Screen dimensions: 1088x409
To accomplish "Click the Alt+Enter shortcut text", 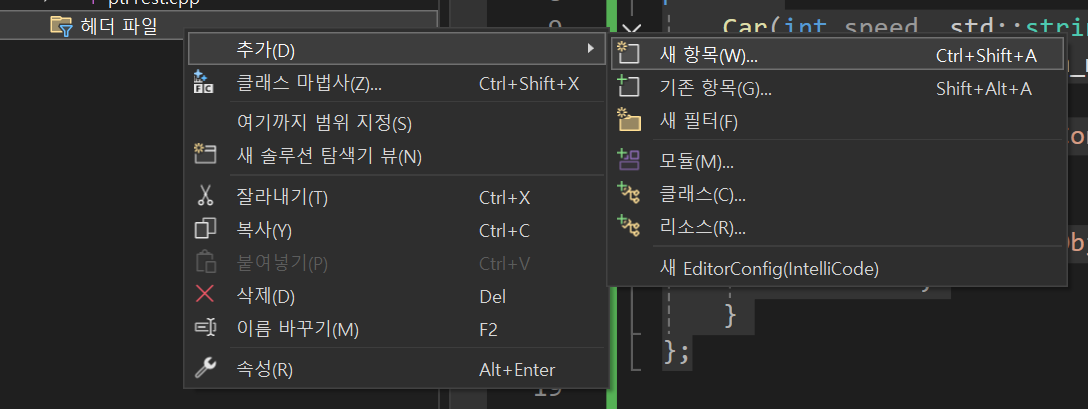I will point(517,370).
